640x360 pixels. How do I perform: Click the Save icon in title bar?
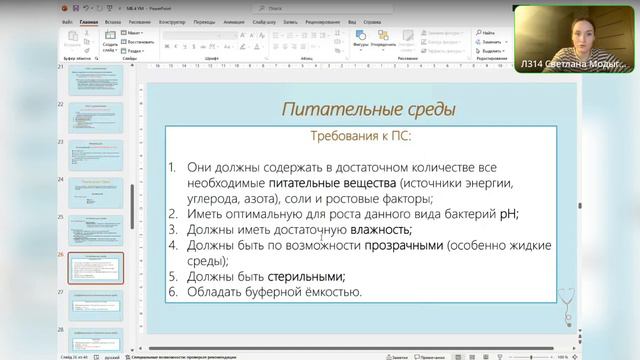[76, 8]
